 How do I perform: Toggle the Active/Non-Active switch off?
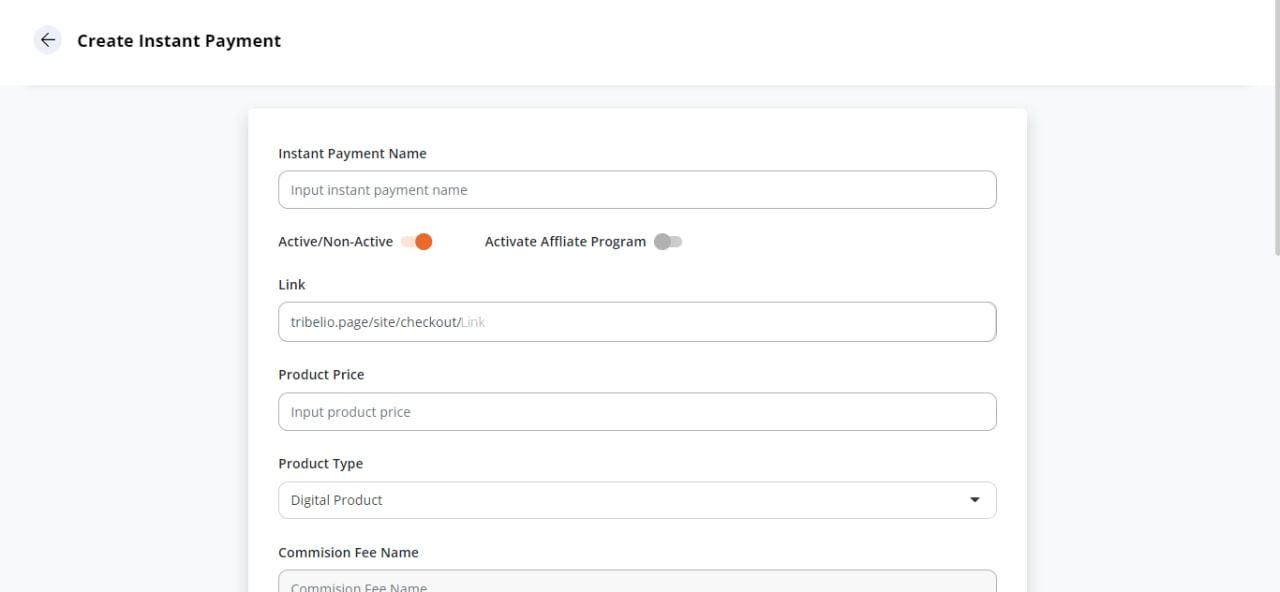[417, 242]
